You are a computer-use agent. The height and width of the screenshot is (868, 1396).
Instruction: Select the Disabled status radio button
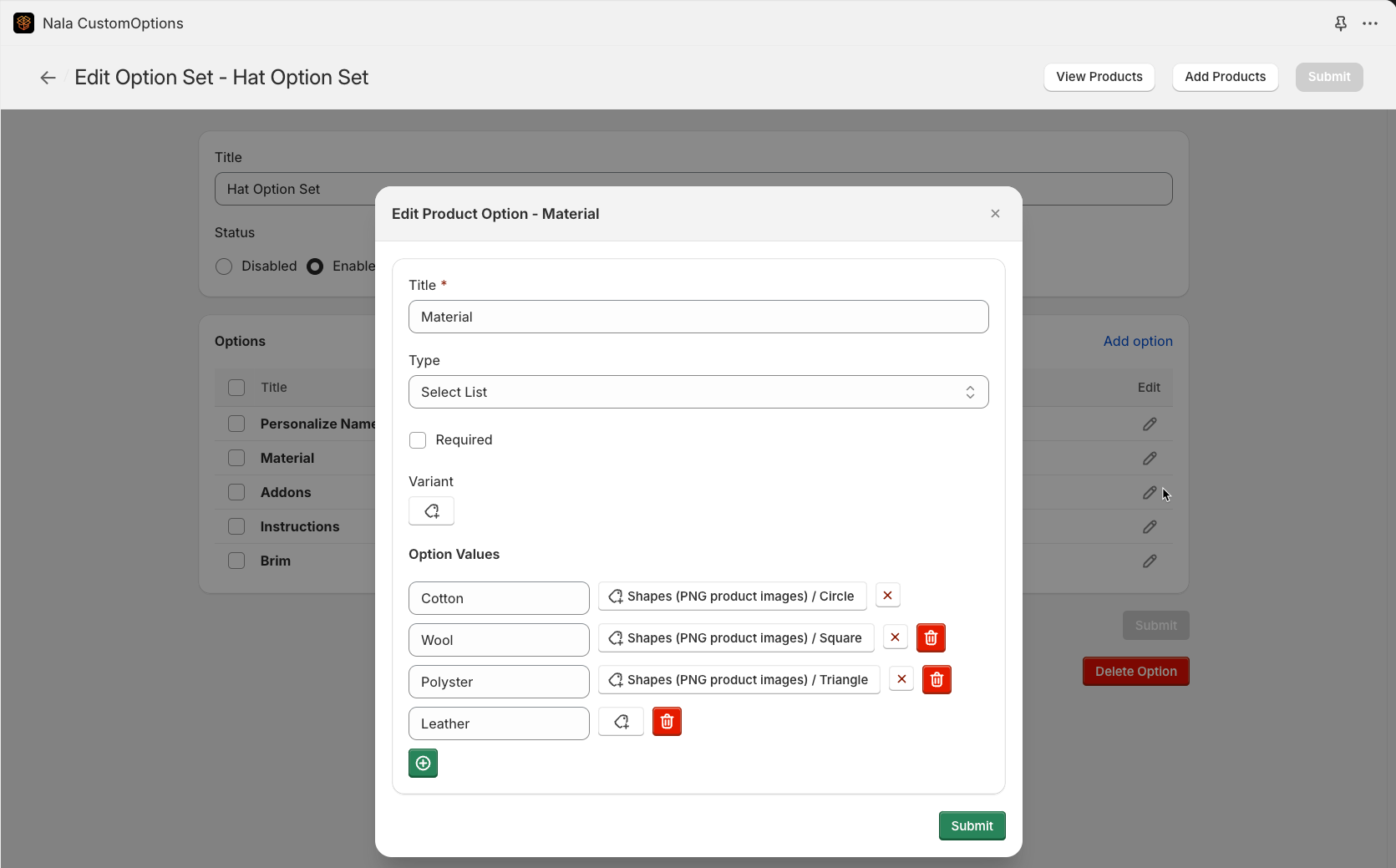[224, 266]
